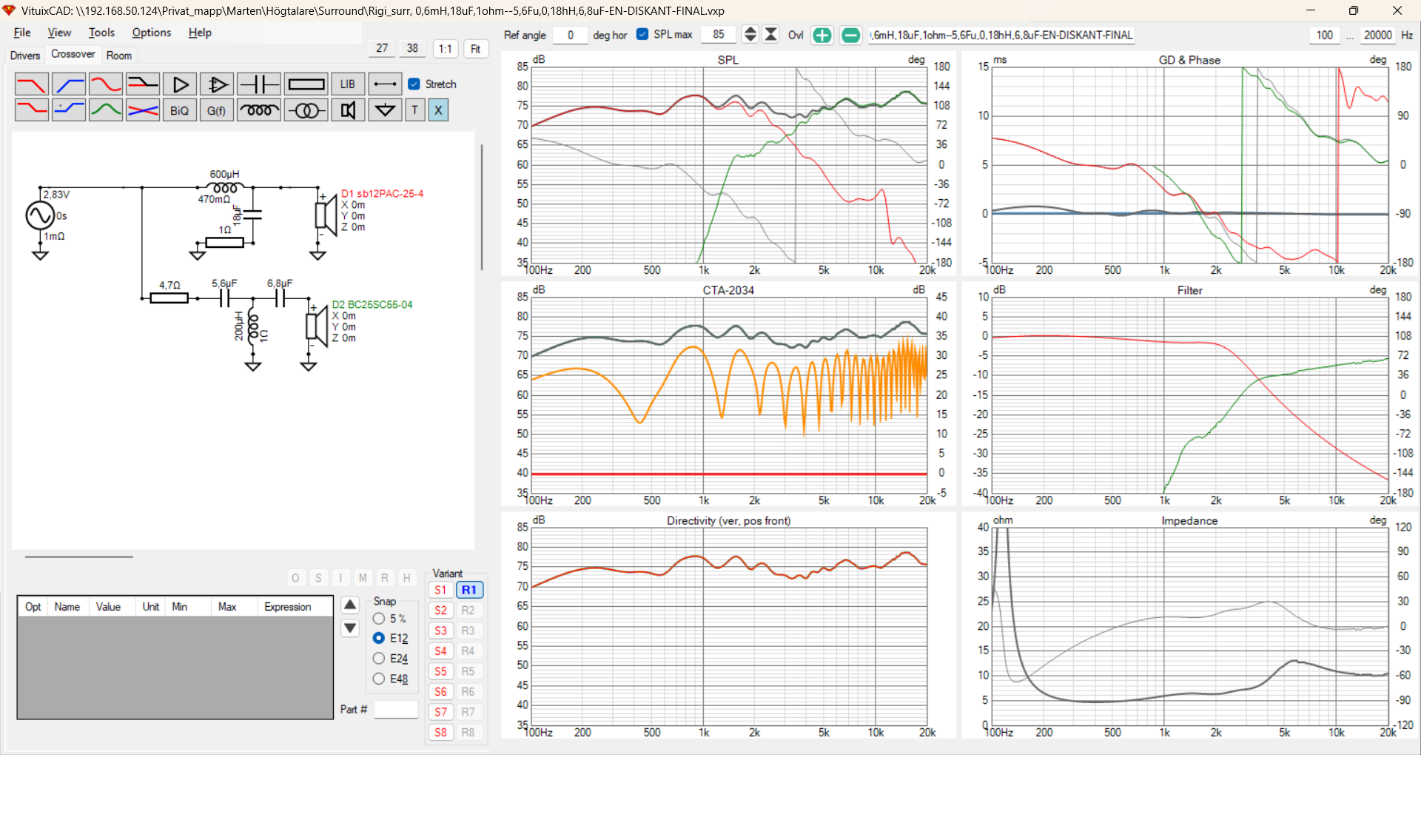1421x840 pixels.
Task: Add a BiQ biquad block
Action: pos(180,110)
